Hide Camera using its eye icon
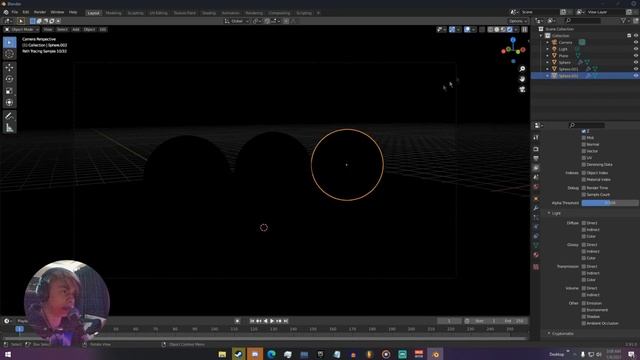The image size is (640, 360). coord(636,42)
